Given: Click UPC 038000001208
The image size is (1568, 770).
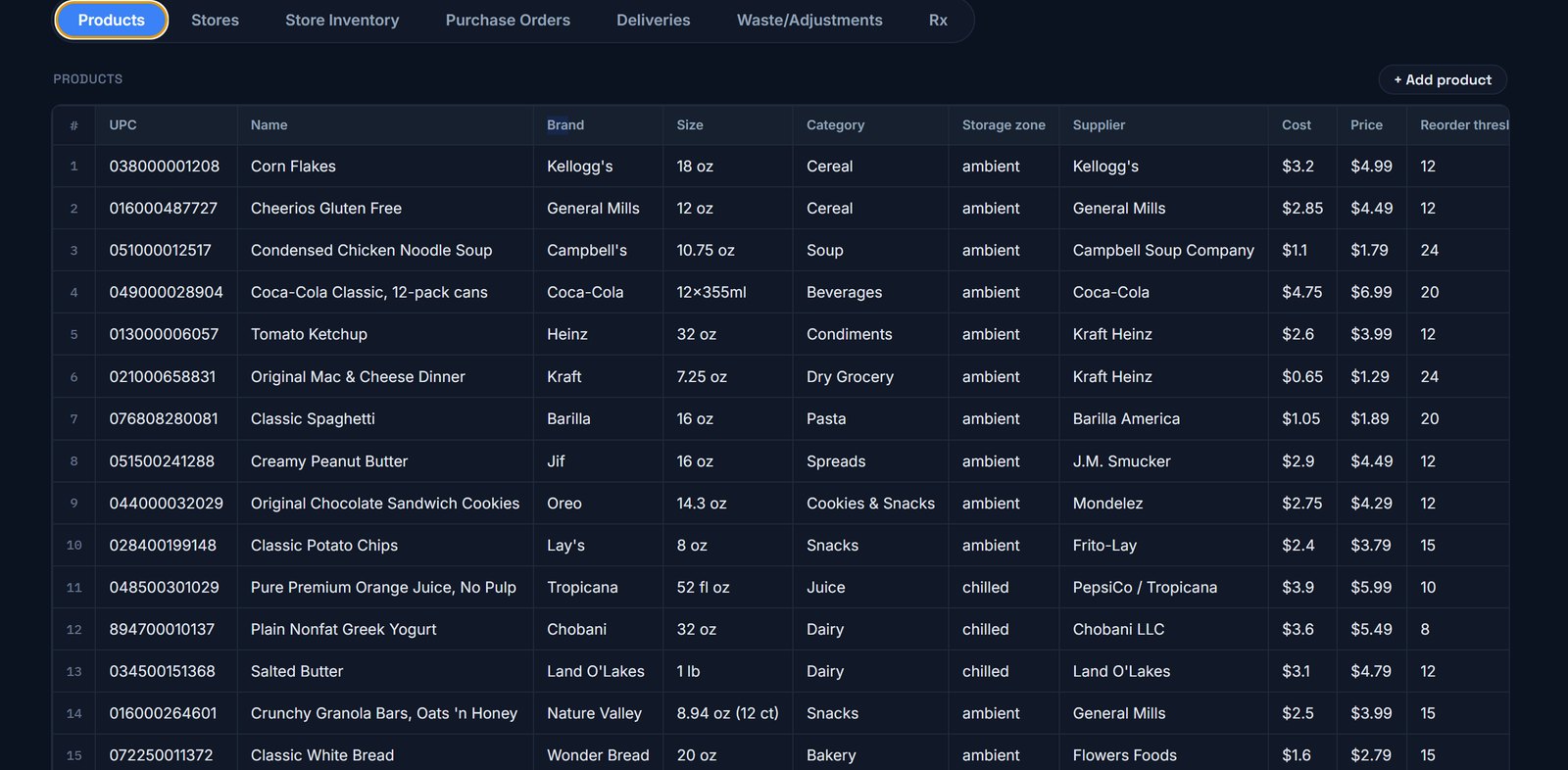Looking at the screenshot, I should click(165, 167).
